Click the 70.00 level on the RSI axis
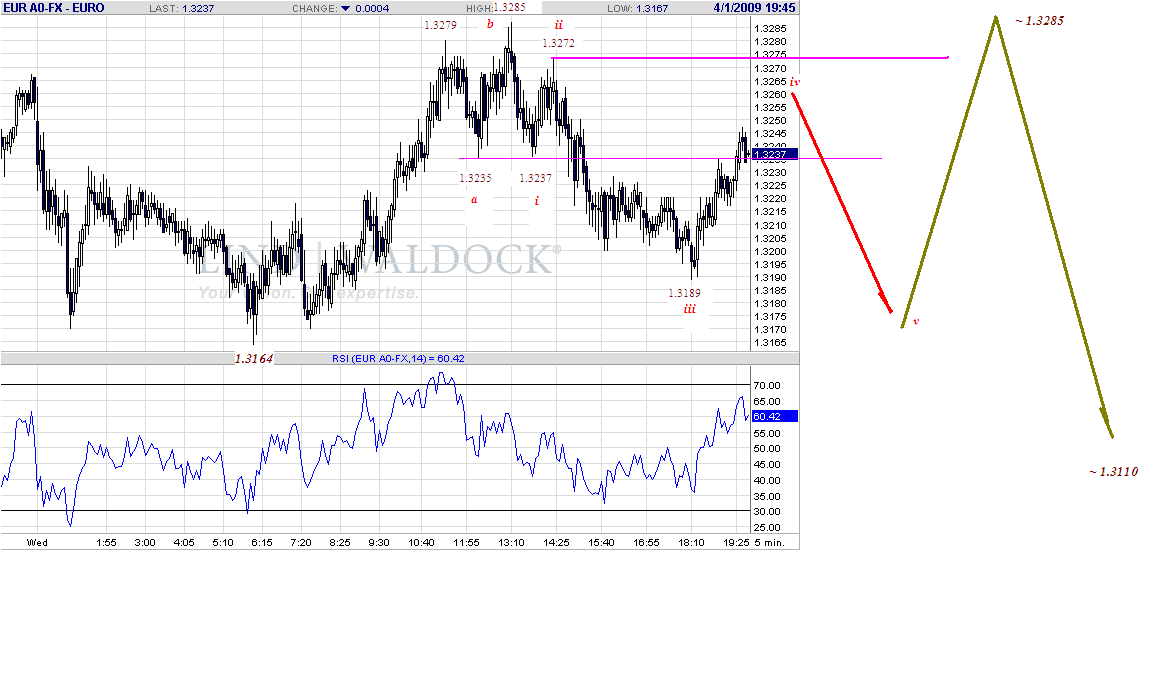The width and height of the screenshot is (1149, 681). point(767,386)
